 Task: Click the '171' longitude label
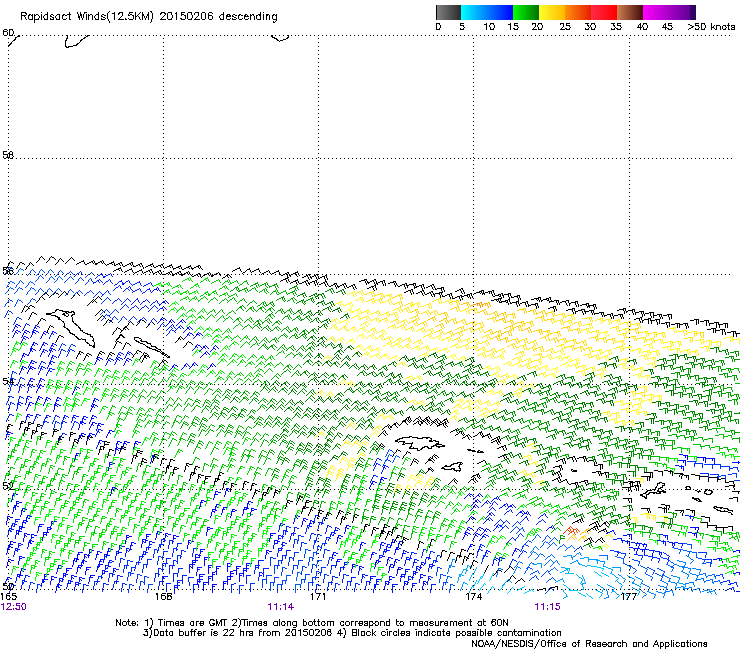[318, 596]
